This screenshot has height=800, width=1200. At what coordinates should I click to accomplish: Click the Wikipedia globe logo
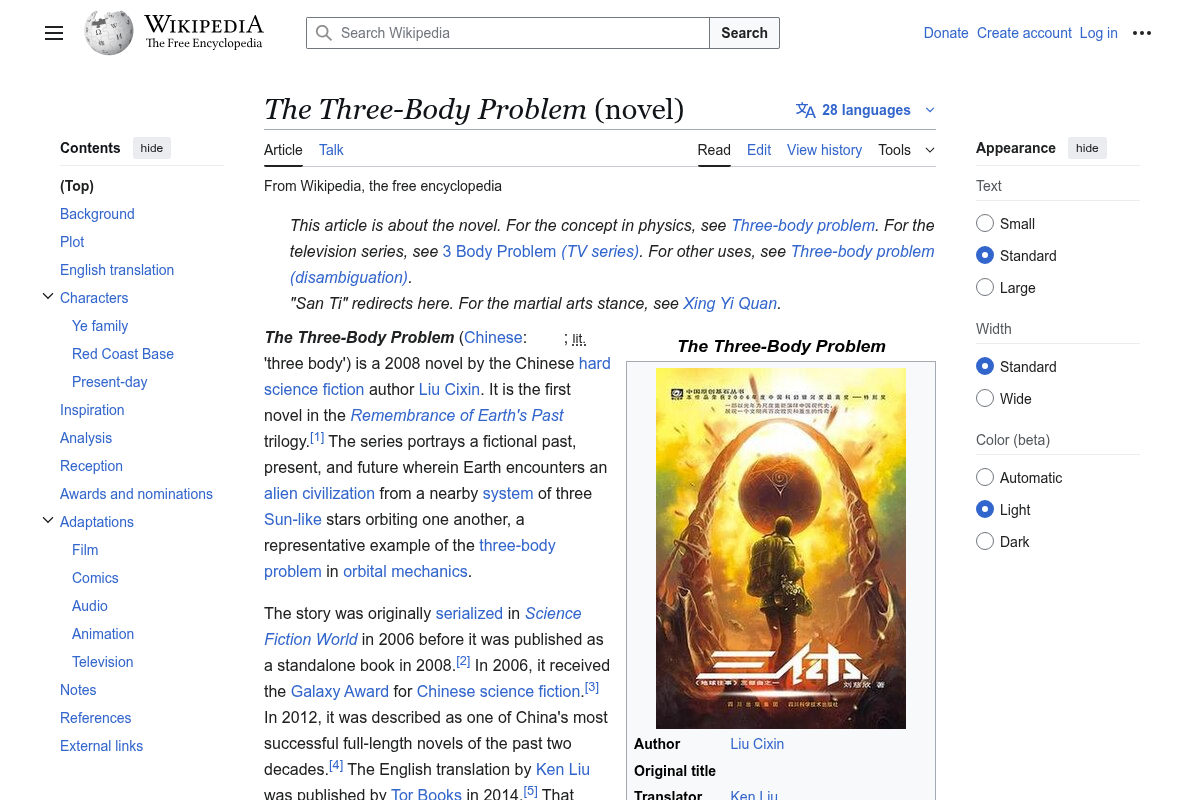click(x=109, y=32)
